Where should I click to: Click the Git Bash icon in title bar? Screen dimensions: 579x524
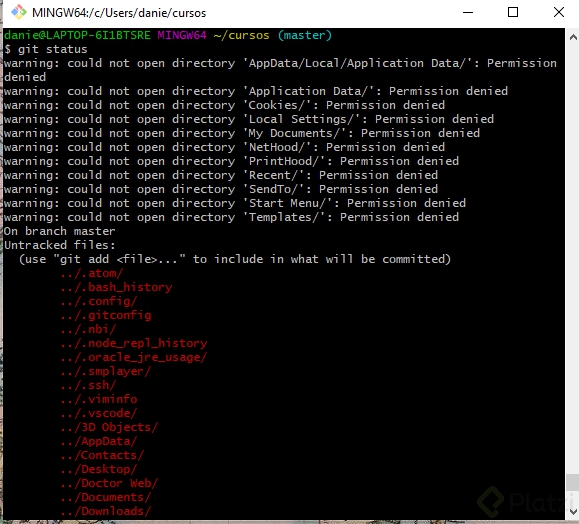18,12
